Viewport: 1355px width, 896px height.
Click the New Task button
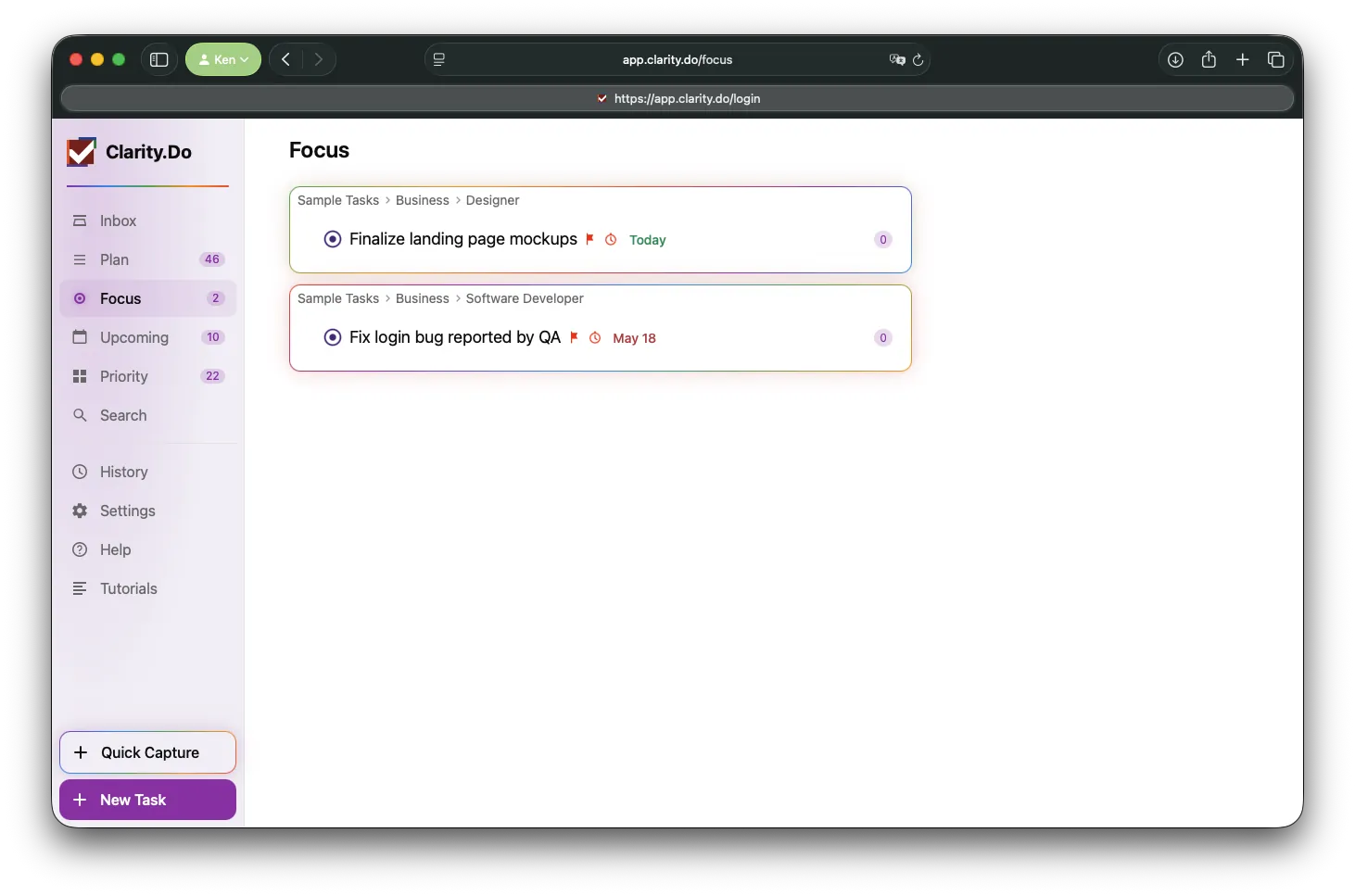(x=148, y=800)
